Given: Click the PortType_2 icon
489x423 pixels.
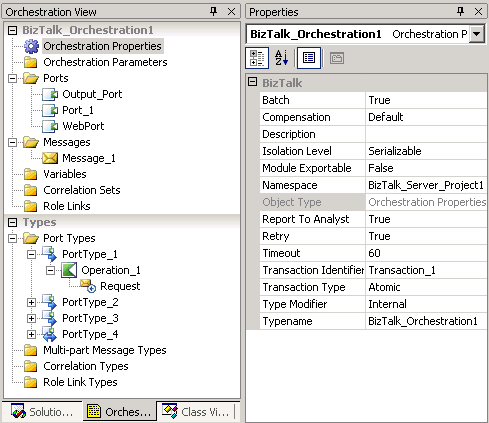Looking at the screenshot, I should [x=50, y=302].
